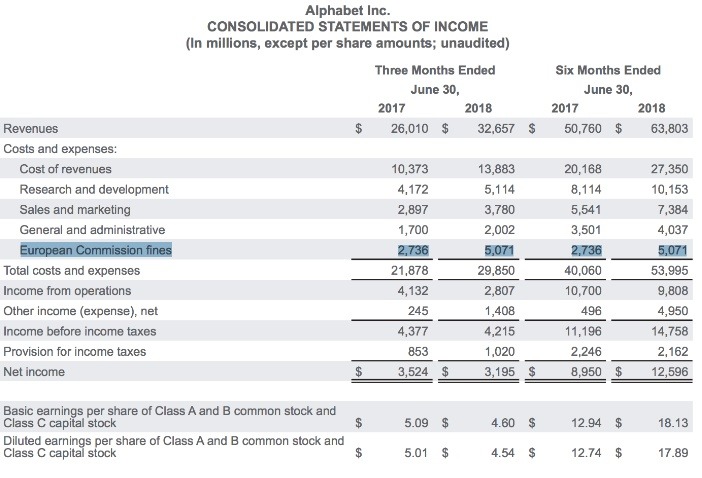This screenshot has height=478, width=702.
Task: Select the Net income row label
Action: [x=34, y=372]
